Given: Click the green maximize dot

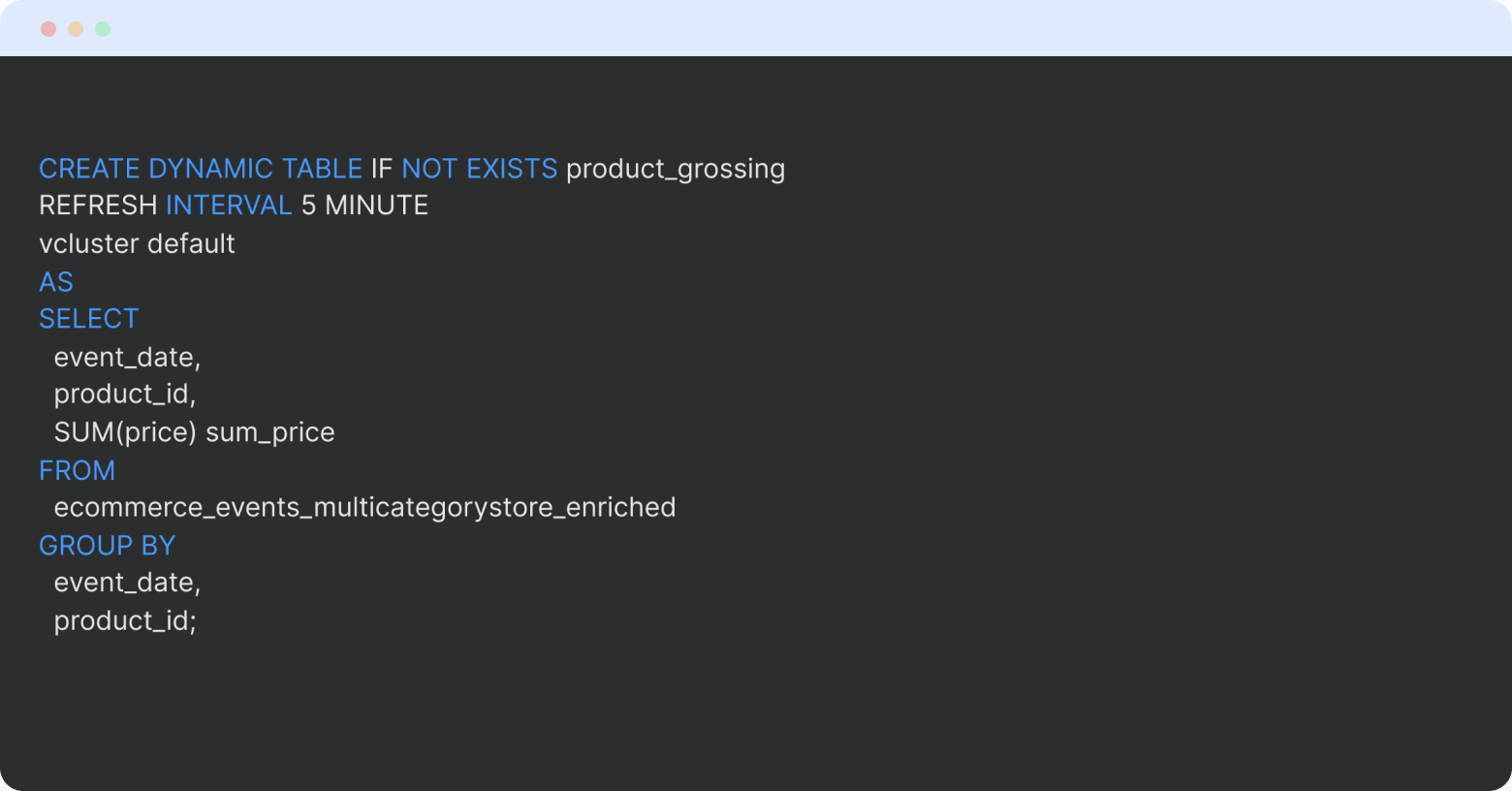Looking at the screenshot, I should click(103, 29).
